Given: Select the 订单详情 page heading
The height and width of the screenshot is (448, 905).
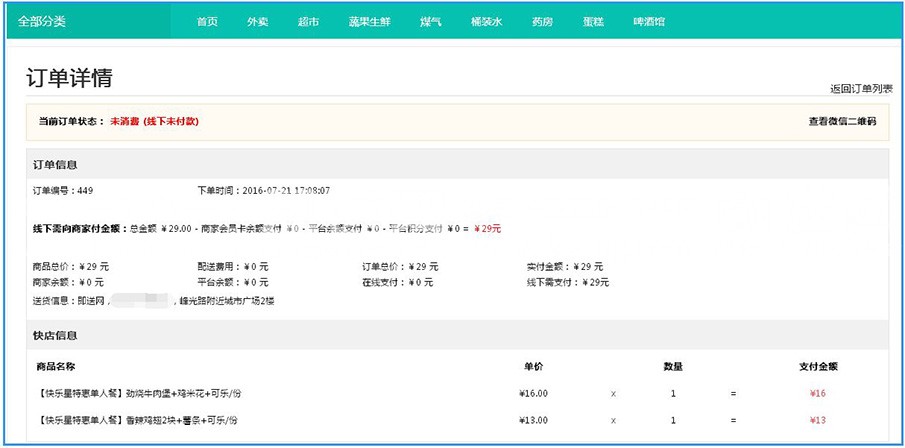Looking at the screenshot, I should 69,78.
